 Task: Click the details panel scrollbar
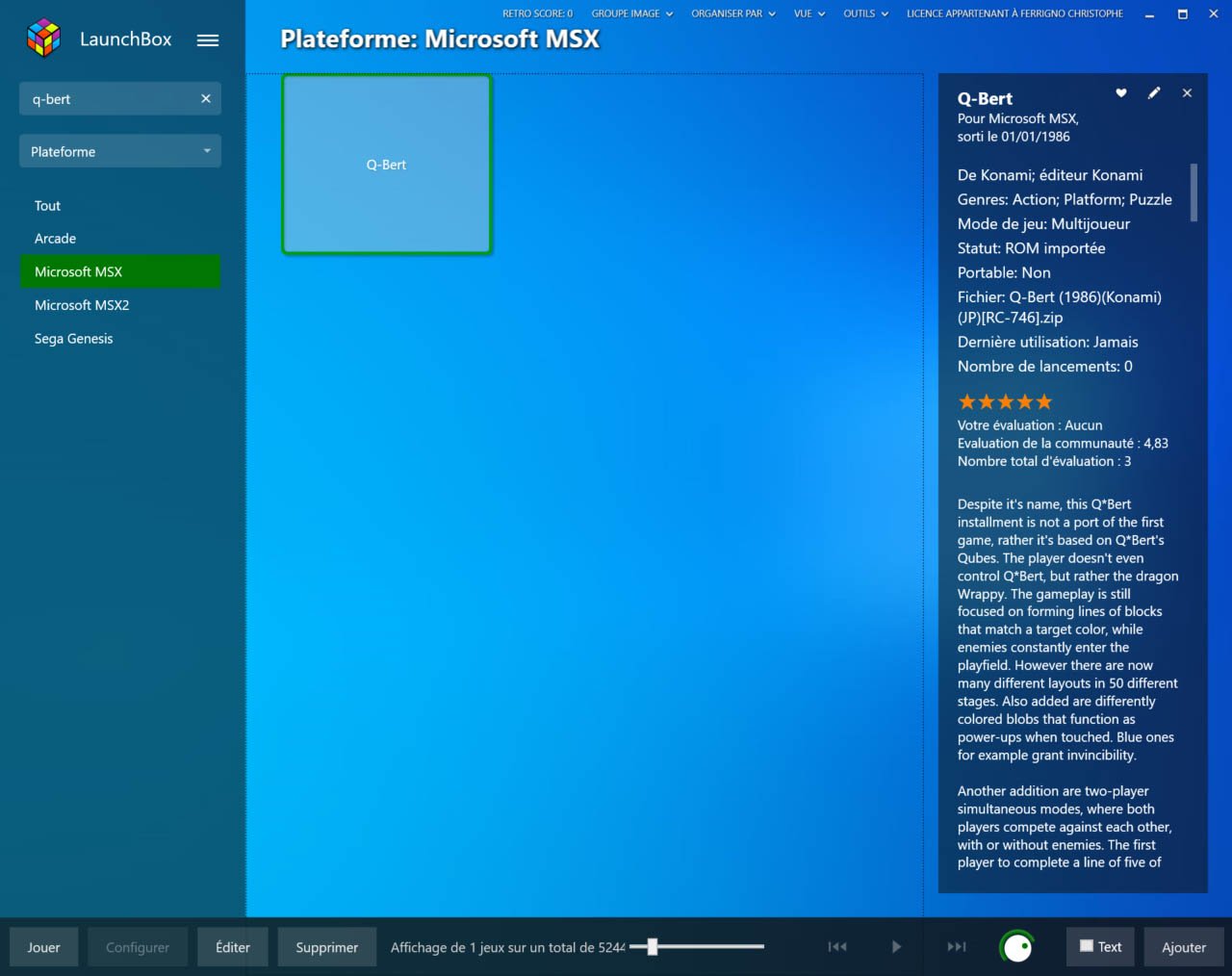pos(1194,193)
